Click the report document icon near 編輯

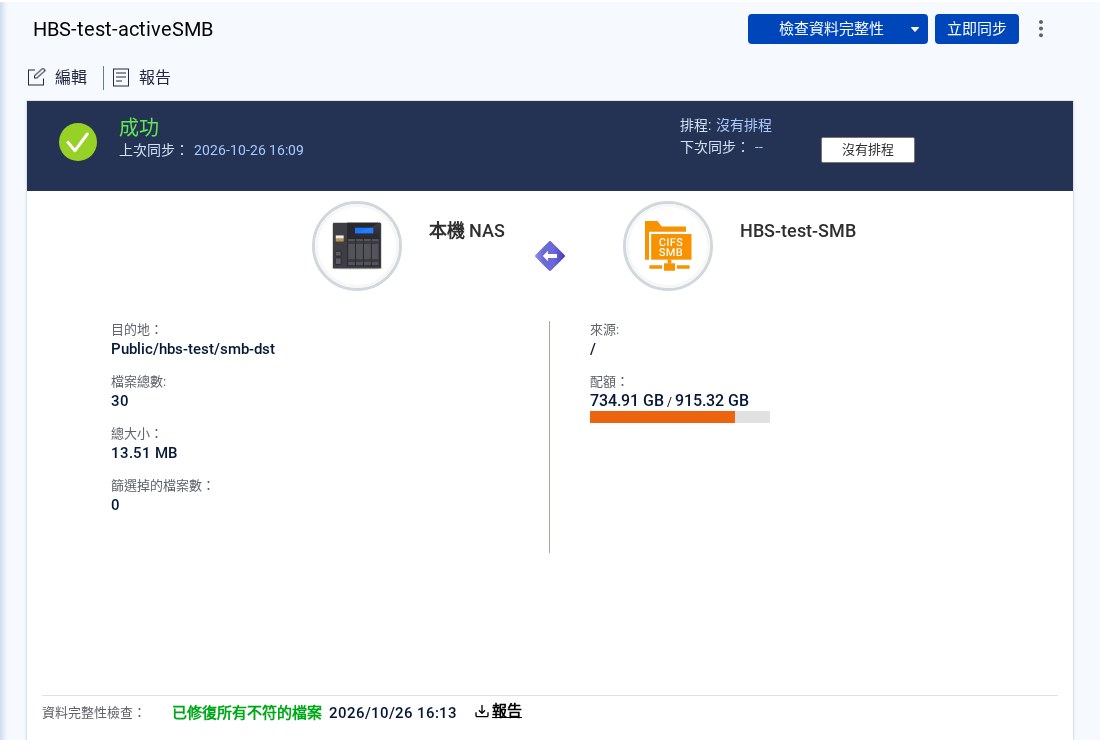tap(121, 77)
